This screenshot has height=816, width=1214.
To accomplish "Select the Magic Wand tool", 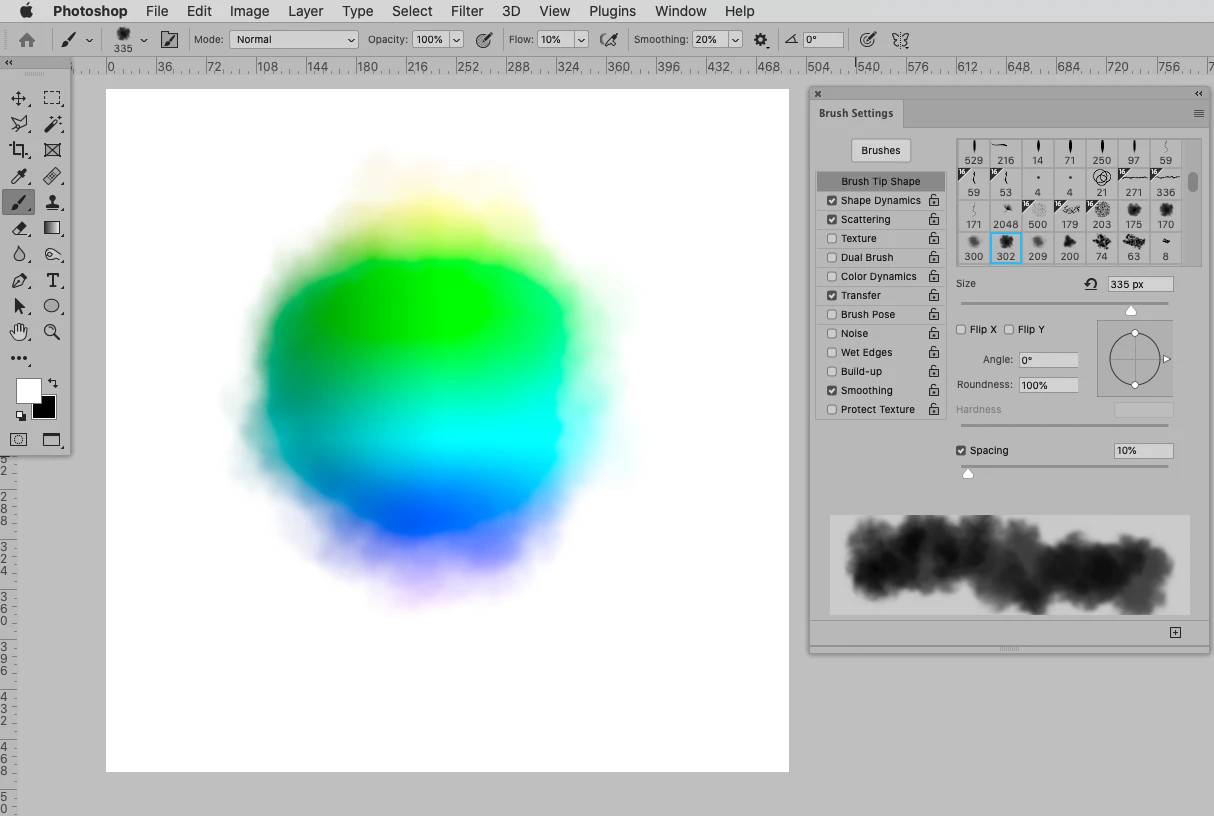I will [52, 124].
